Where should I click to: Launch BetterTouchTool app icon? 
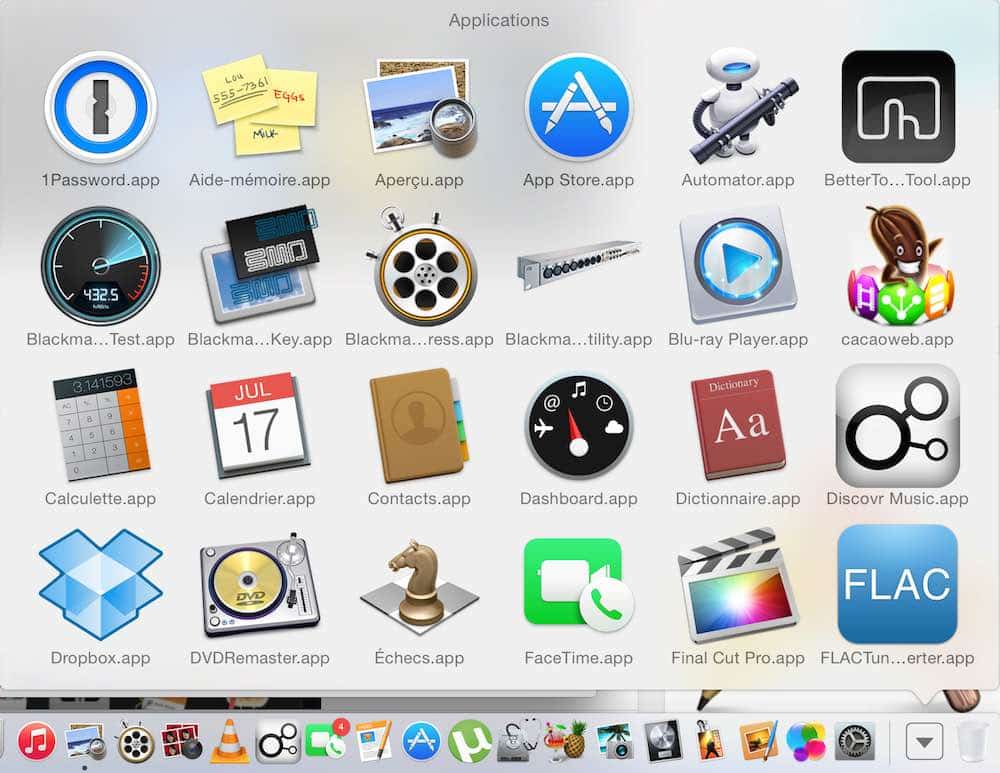tap(898, 107)
